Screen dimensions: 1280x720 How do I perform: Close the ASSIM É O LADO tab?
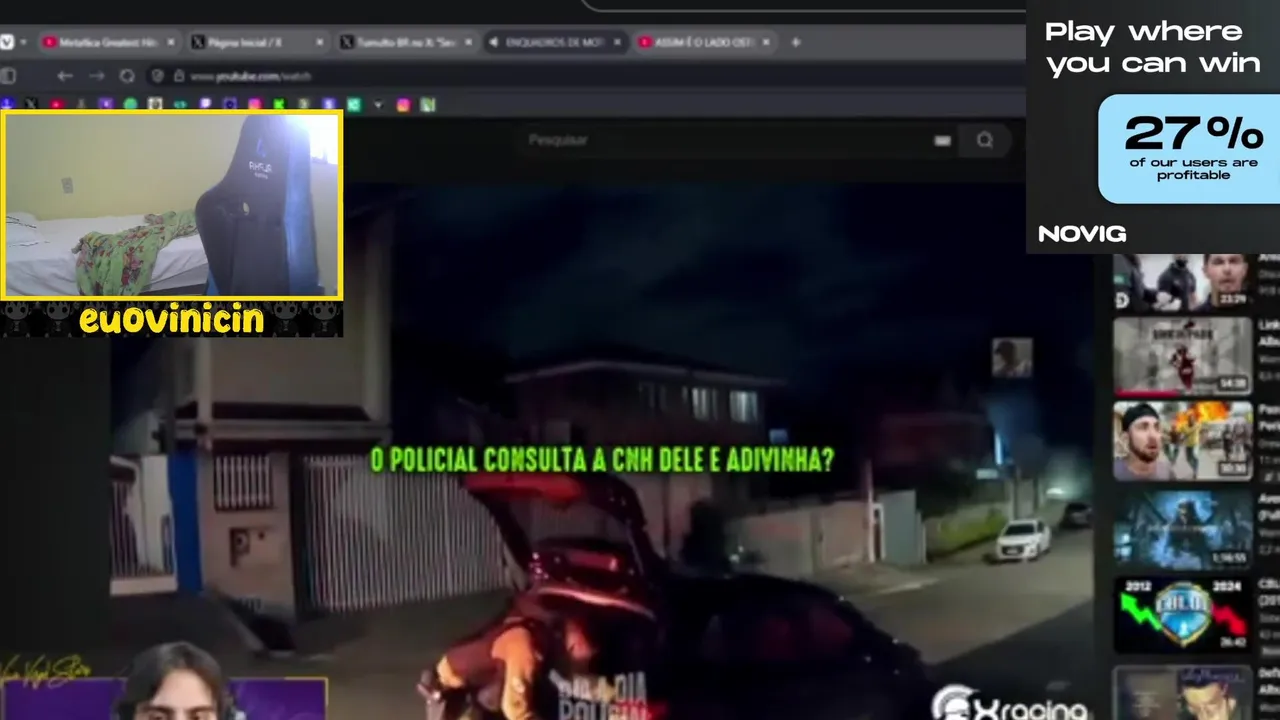[766, 42]
